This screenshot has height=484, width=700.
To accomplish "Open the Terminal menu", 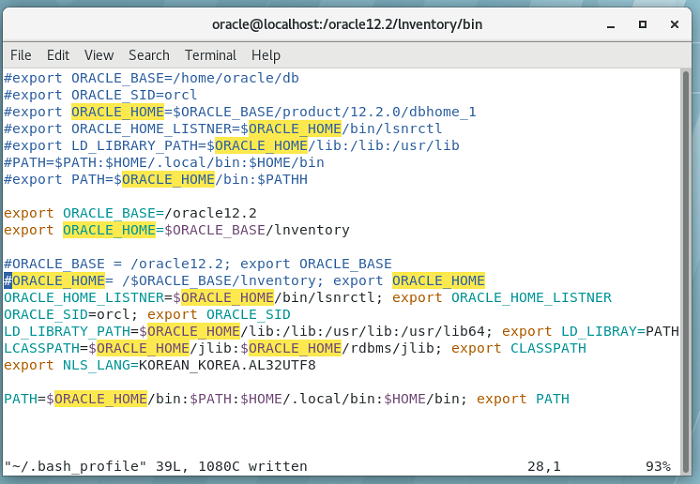I will (x=210, y=55).
